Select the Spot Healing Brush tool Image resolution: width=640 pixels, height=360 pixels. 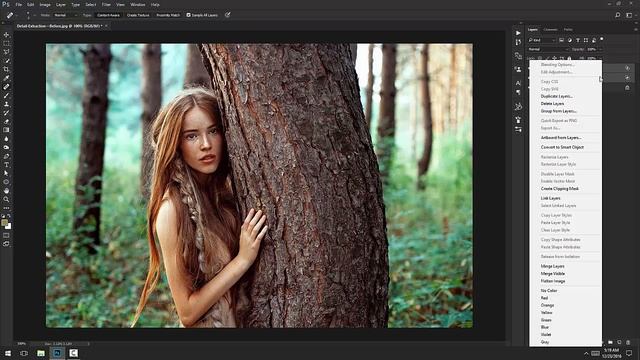coord(6,87)
